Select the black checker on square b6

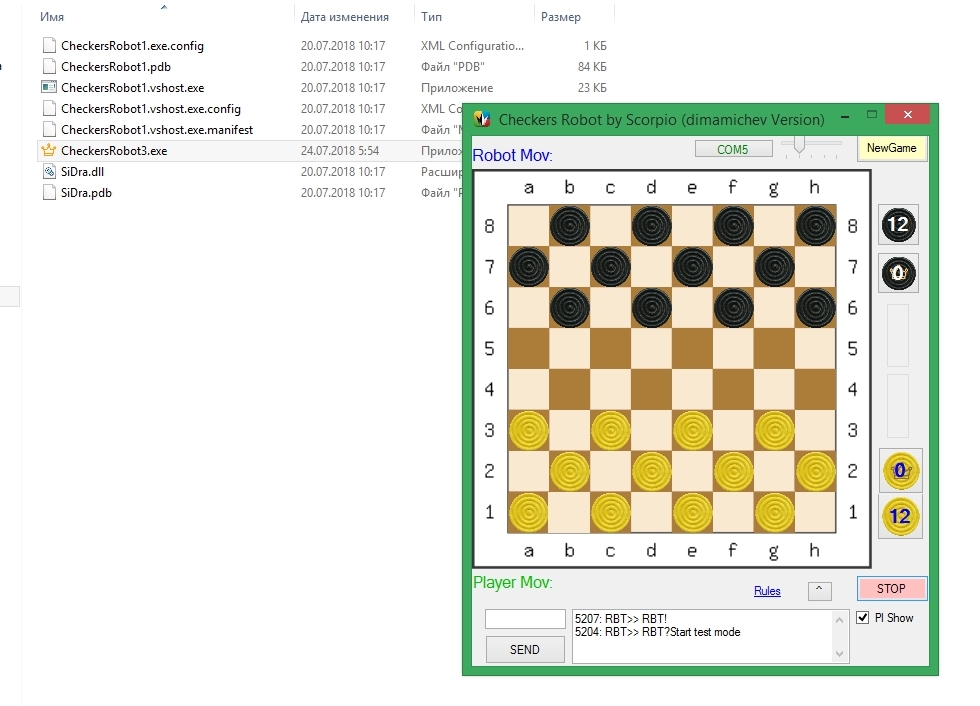570,308
